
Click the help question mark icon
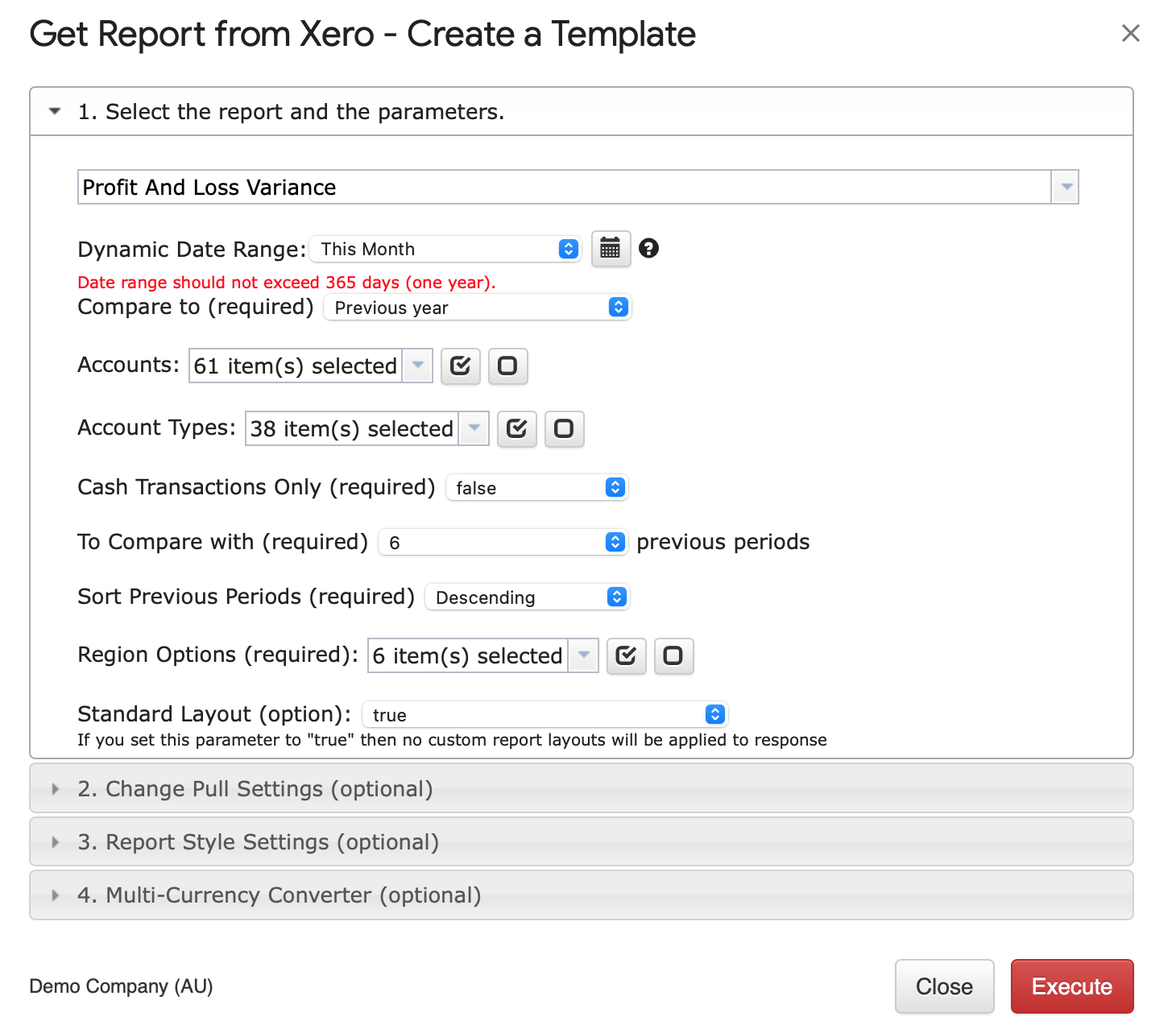coord(648,248)
